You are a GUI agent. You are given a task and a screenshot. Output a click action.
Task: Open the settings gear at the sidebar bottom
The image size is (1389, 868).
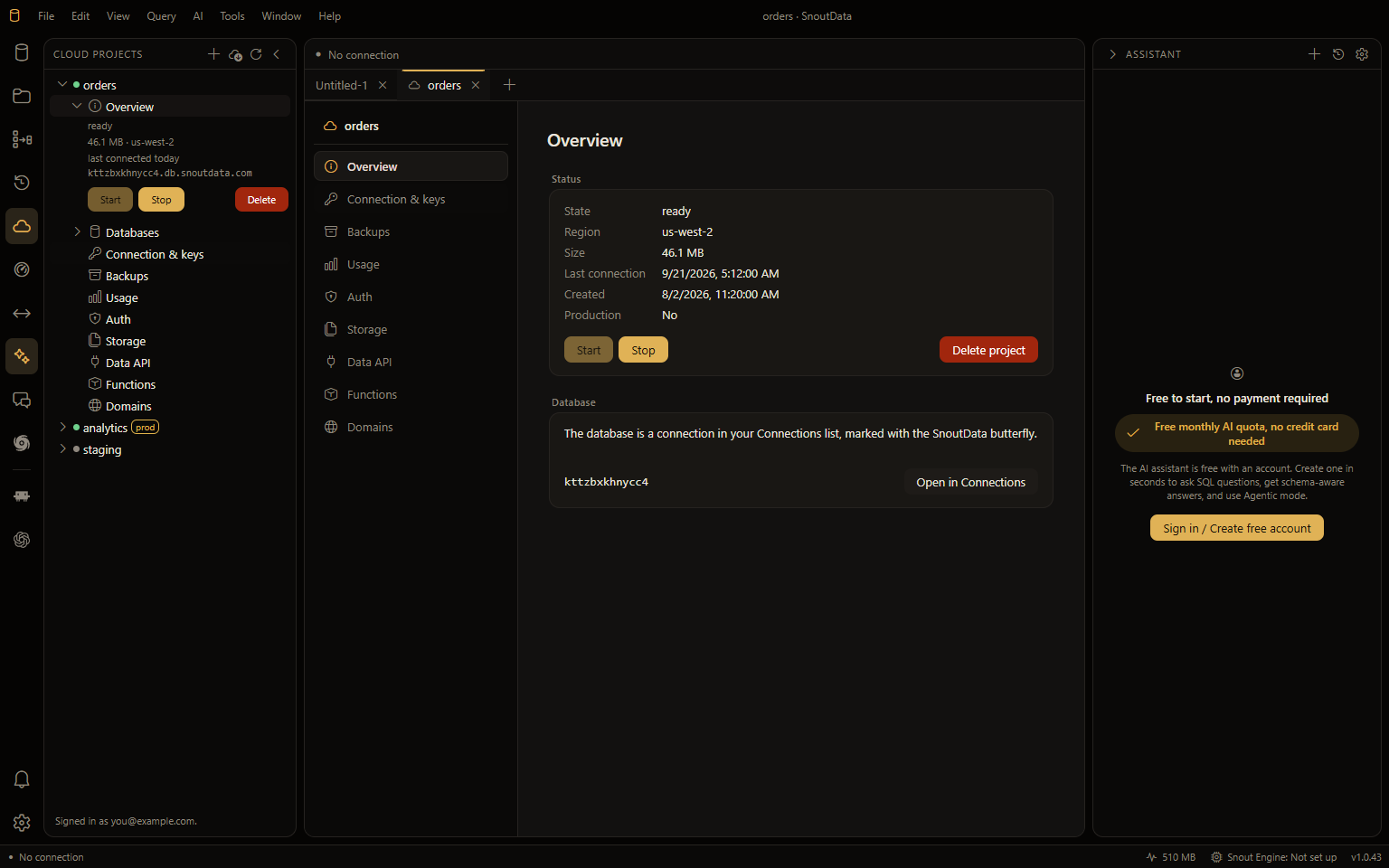click(x=22, y=823)
